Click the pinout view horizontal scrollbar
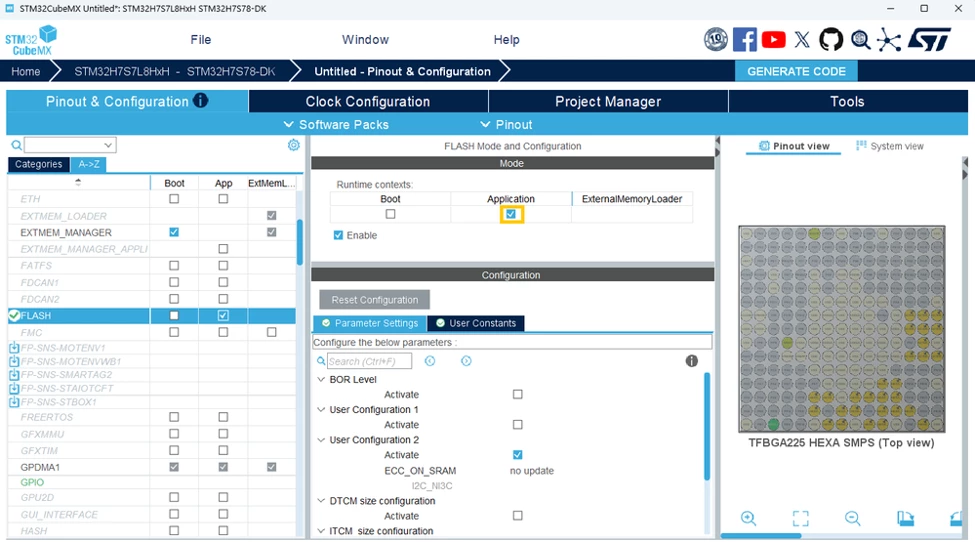This screenshot has width=975, height=542. pyautogui.click(x=761, y=536)
